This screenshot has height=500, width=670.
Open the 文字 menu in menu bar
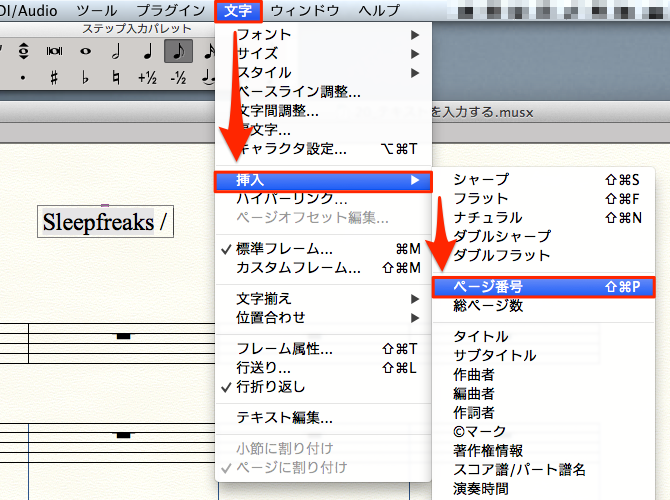pos(238,11)
